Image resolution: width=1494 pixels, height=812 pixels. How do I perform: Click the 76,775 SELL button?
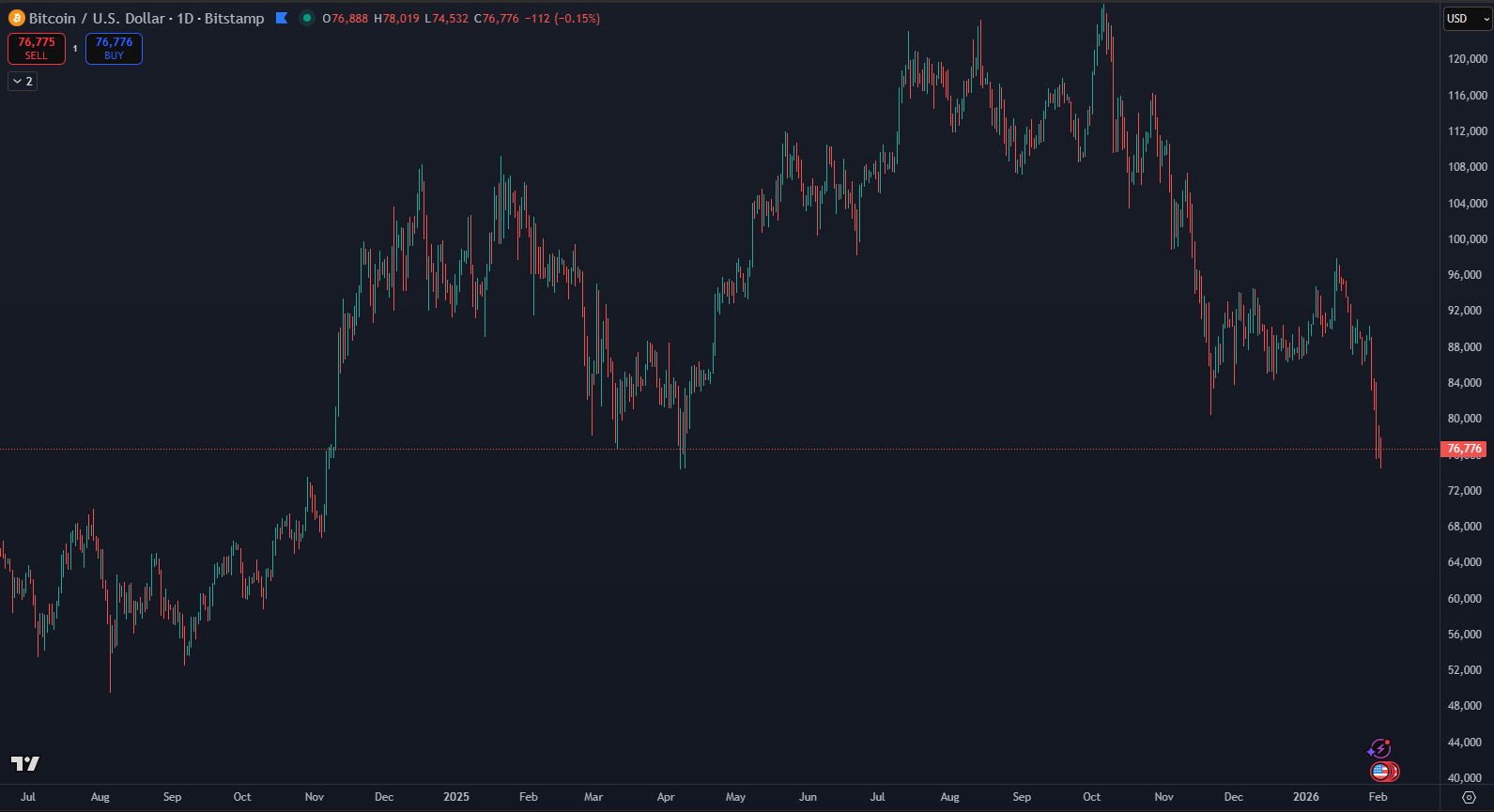click(37, 49)
